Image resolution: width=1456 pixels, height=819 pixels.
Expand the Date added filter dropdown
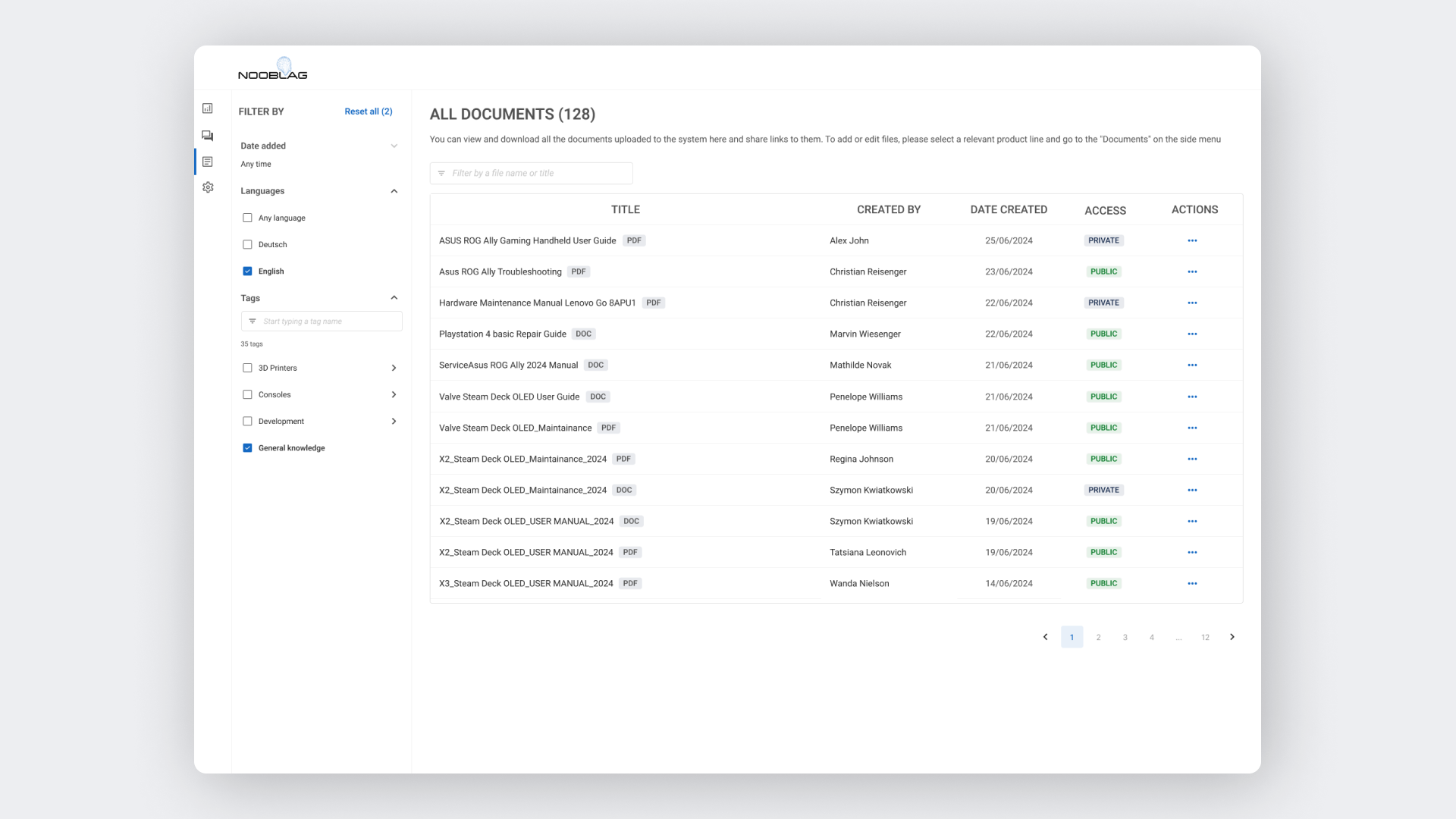(394, 146)
